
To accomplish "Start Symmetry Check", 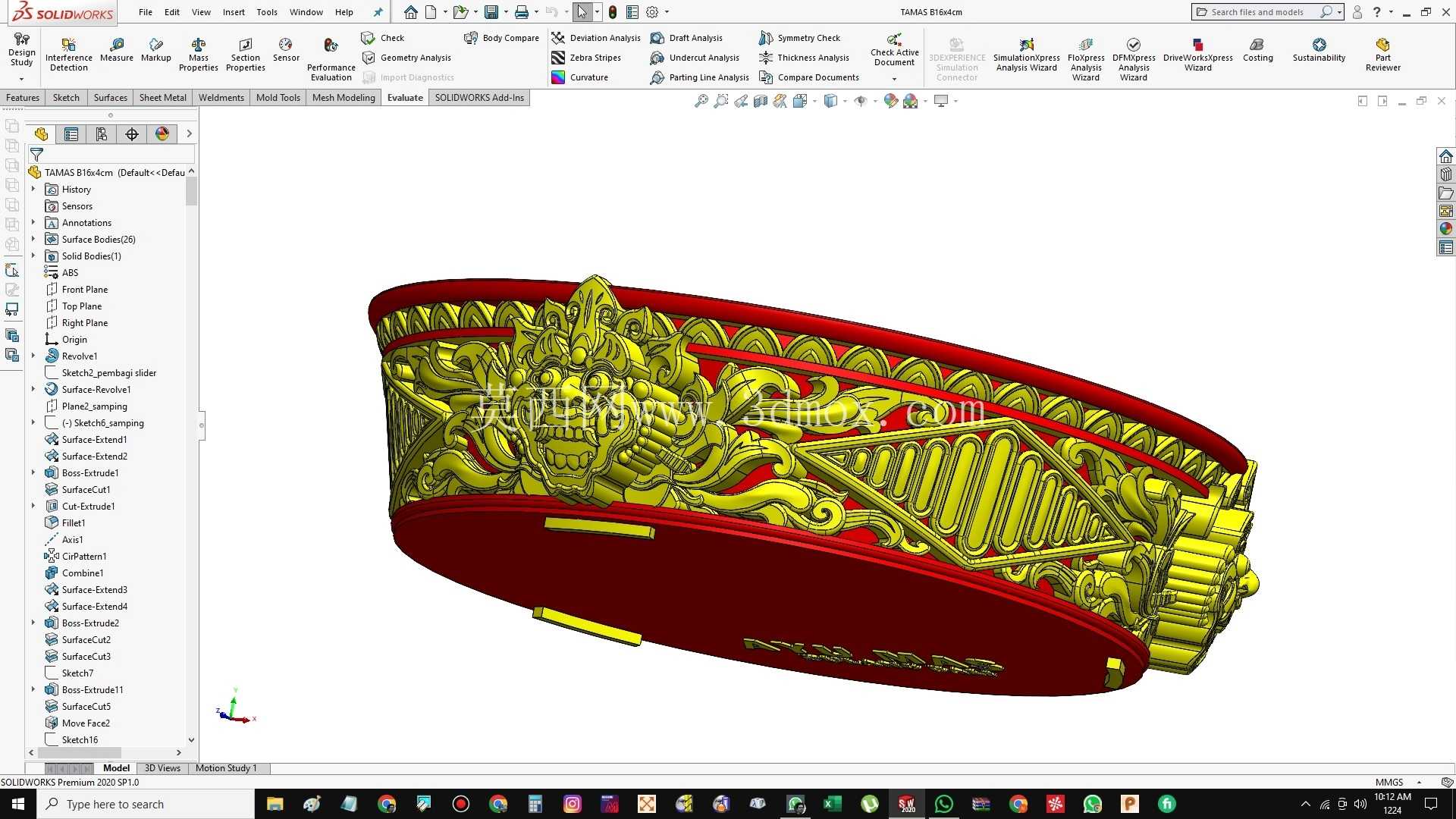I will 799,38.
